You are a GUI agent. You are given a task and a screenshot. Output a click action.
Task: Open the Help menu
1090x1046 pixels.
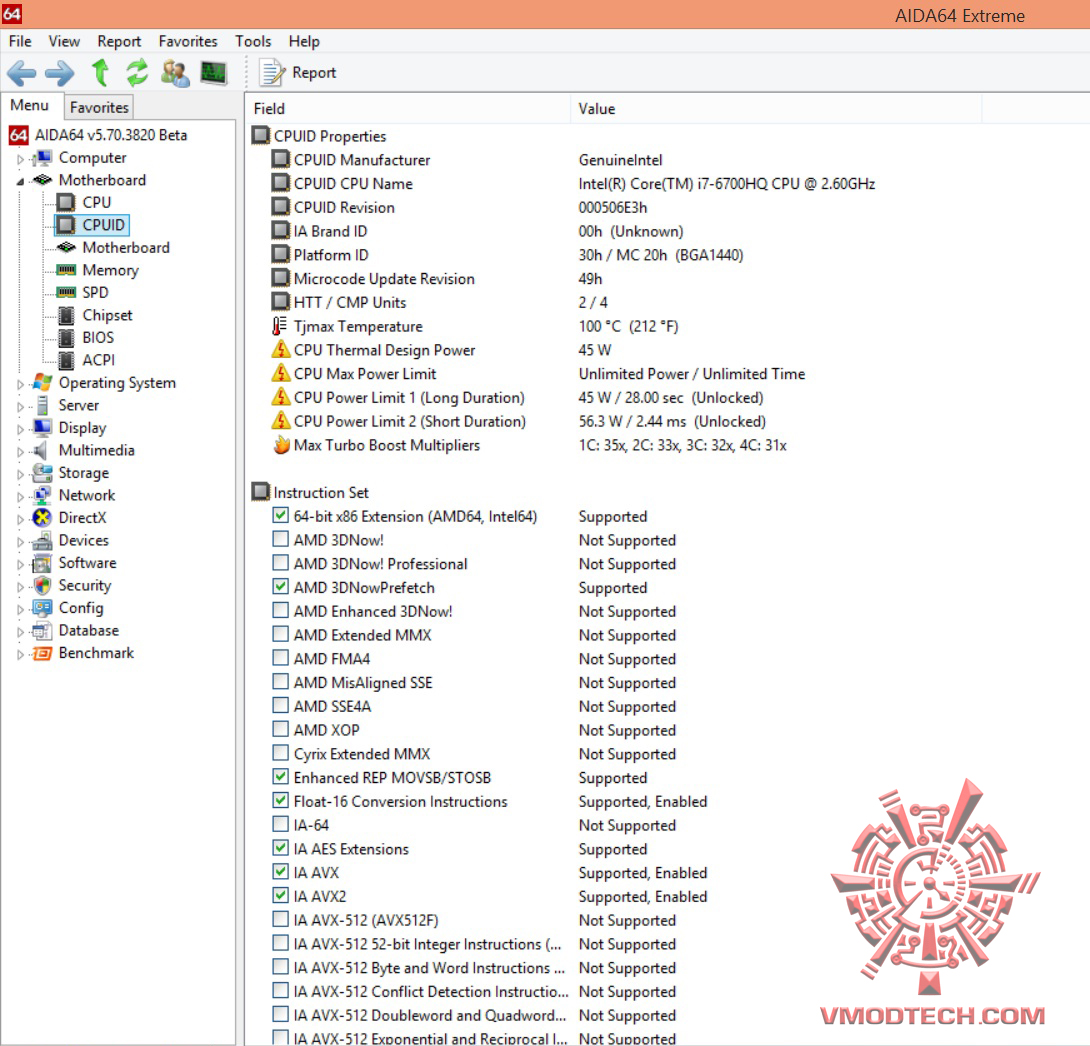pyautogui.click(x=304, y=41)
